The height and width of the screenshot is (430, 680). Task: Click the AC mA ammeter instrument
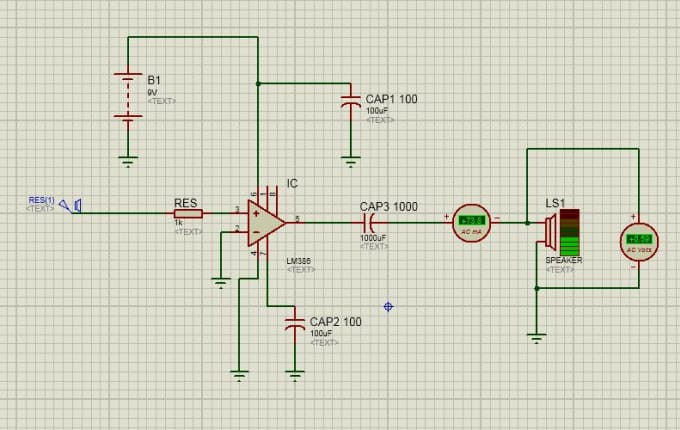[472, 223]
